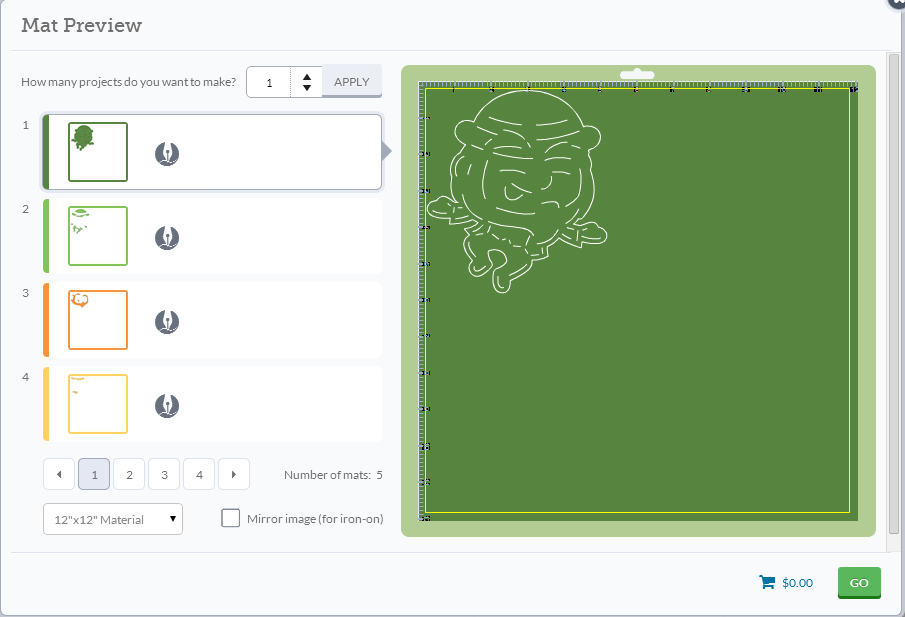
Task: Click the pen icon on mat 1
Action: (x=167, y=154)
